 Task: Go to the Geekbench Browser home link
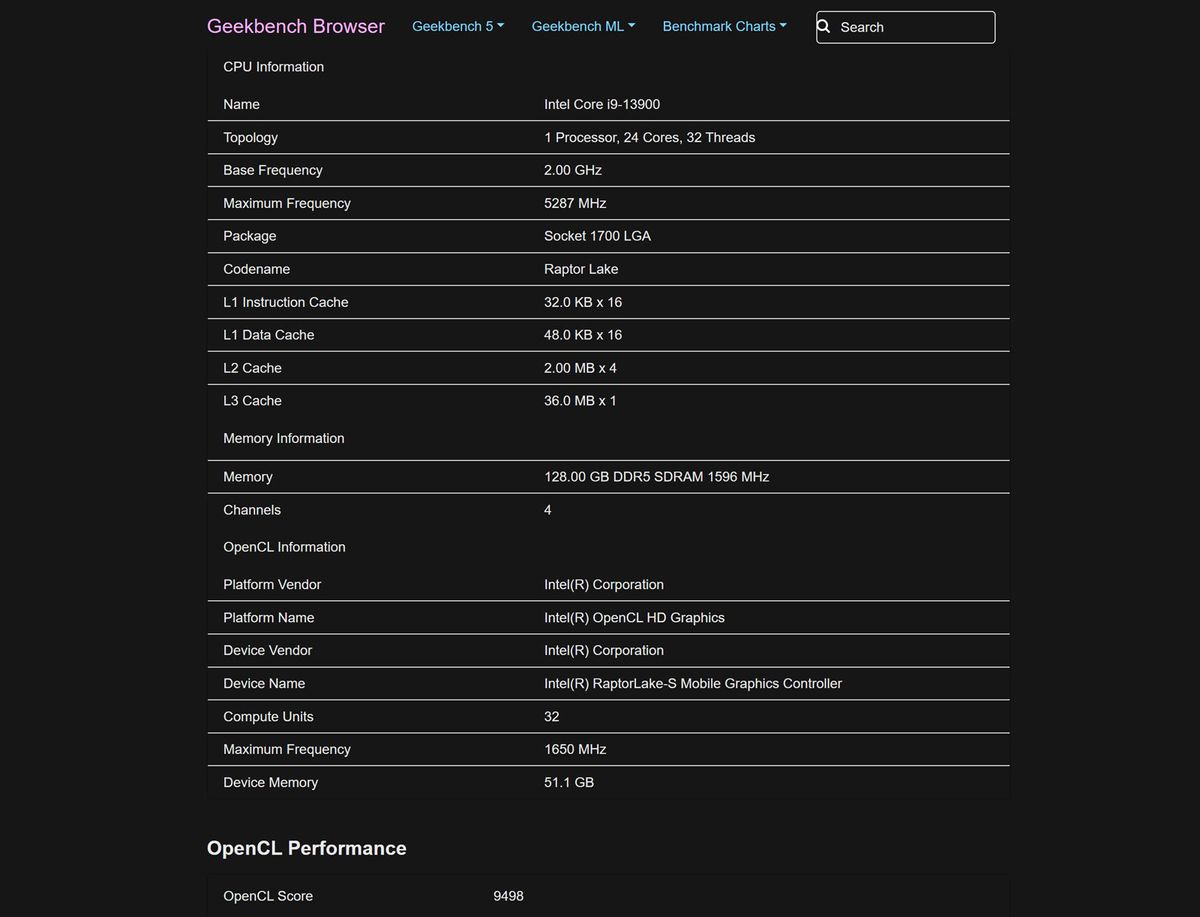295,26
